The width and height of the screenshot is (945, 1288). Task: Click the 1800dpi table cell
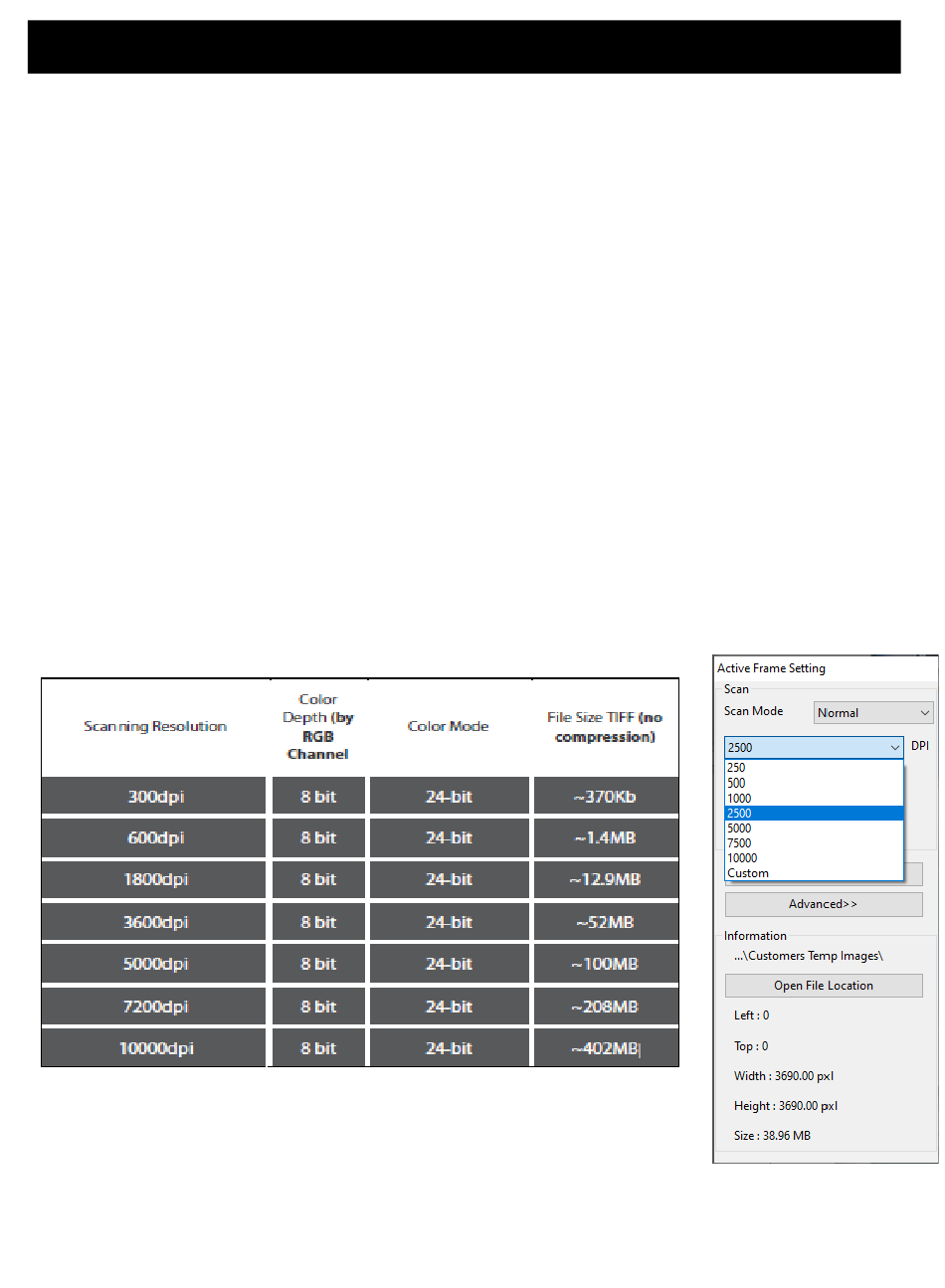coord(154,879)
